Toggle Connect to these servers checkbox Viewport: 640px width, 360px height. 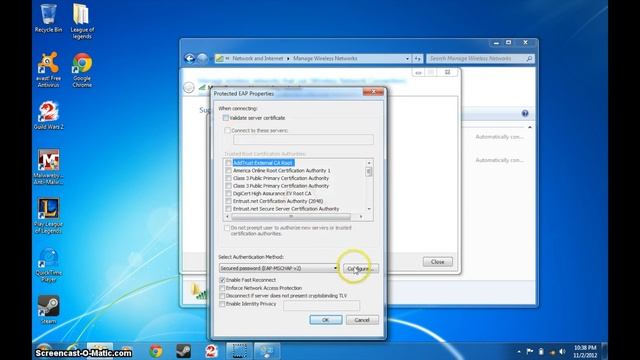228,131
